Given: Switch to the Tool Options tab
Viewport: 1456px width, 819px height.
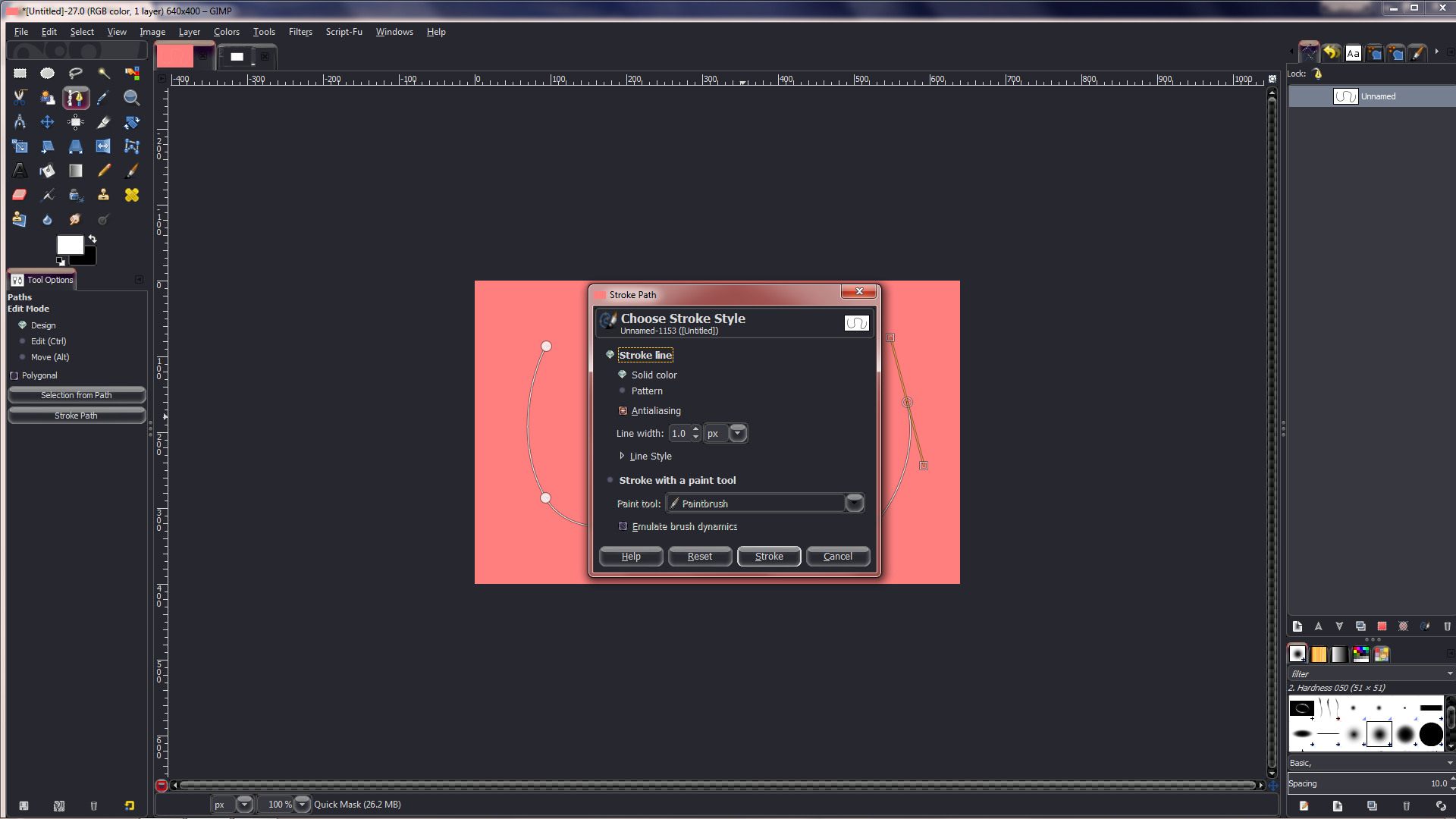Looking at the screenshot, I should pyautogui.click(x=42, y=280).
